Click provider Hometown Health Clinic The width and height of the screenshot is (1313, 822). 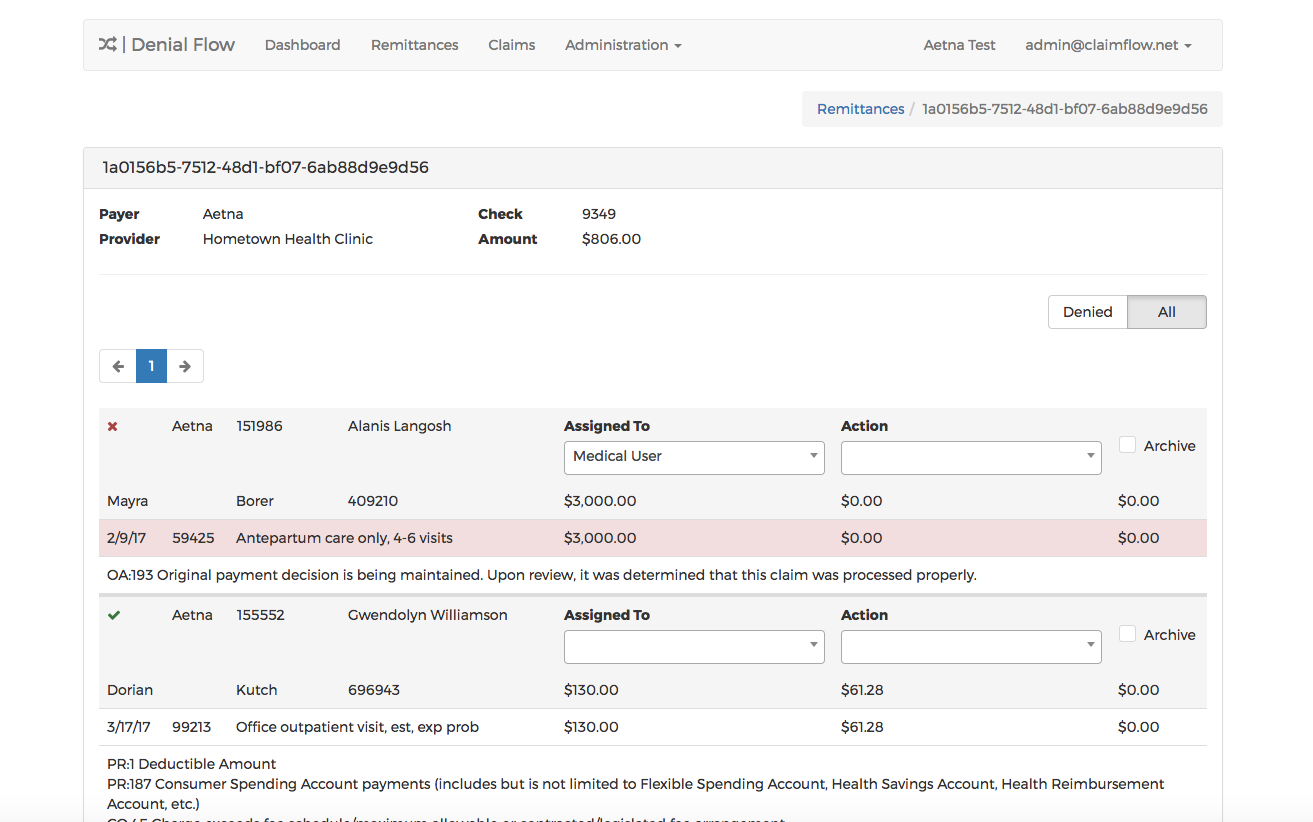click(x=288, y=239)
